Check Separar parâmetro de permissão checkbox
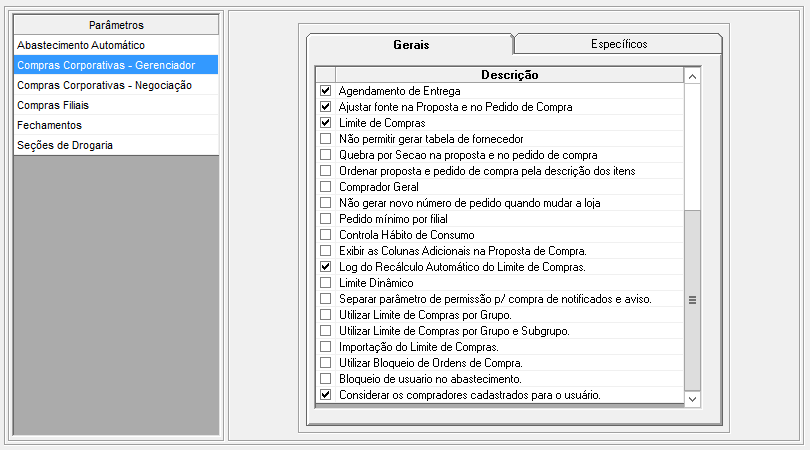The width and height of the screenshot is (810, 450). tap(325, 299)
